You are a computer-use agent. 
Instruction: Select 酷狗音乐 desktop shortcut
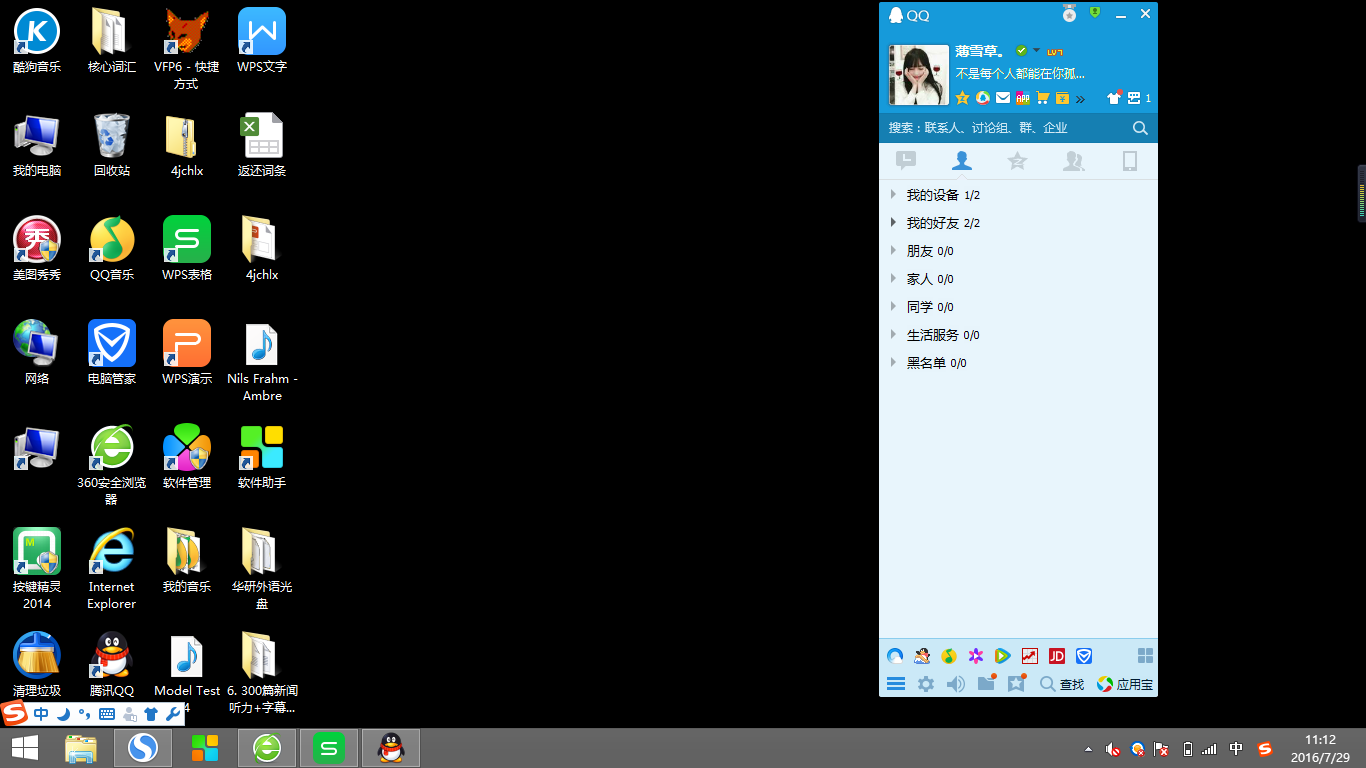tap(37, 41)
